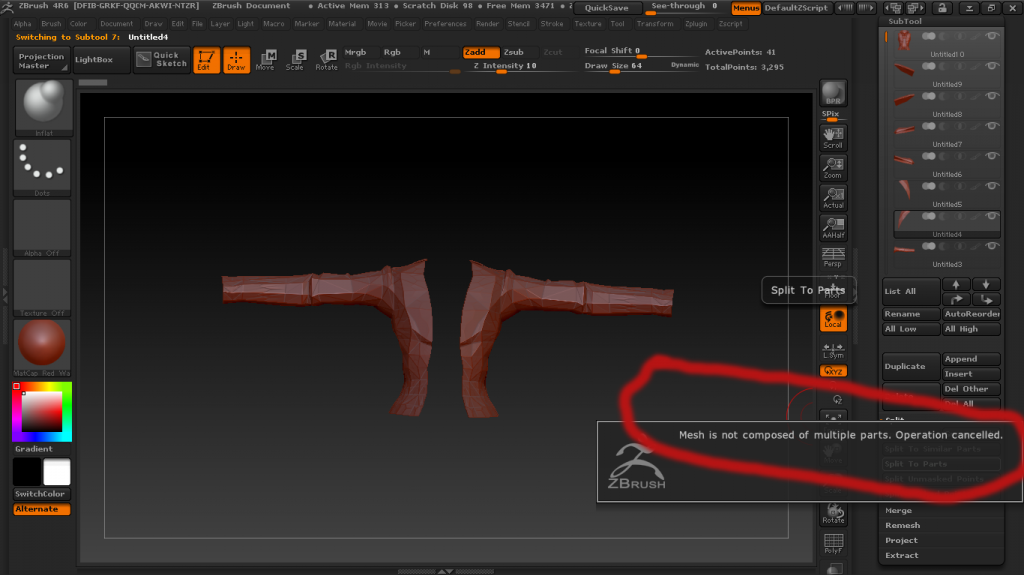Toggle visibility eye of Untitled7 subtool
Image resolution: width=1024 pixels, height=575 pixels.
pyautogui.click(x=991, y=126)
